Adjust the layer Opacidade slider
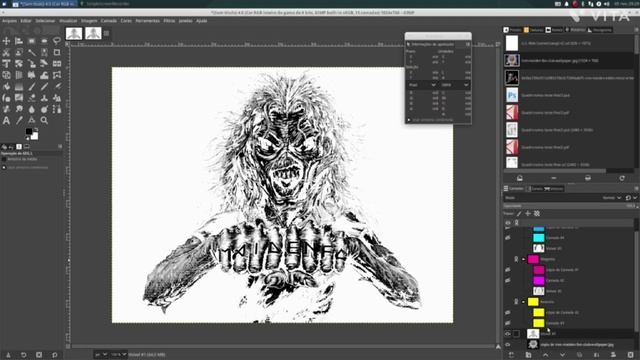The height and width of the screenshot is (360, 640). click(570, 206)
